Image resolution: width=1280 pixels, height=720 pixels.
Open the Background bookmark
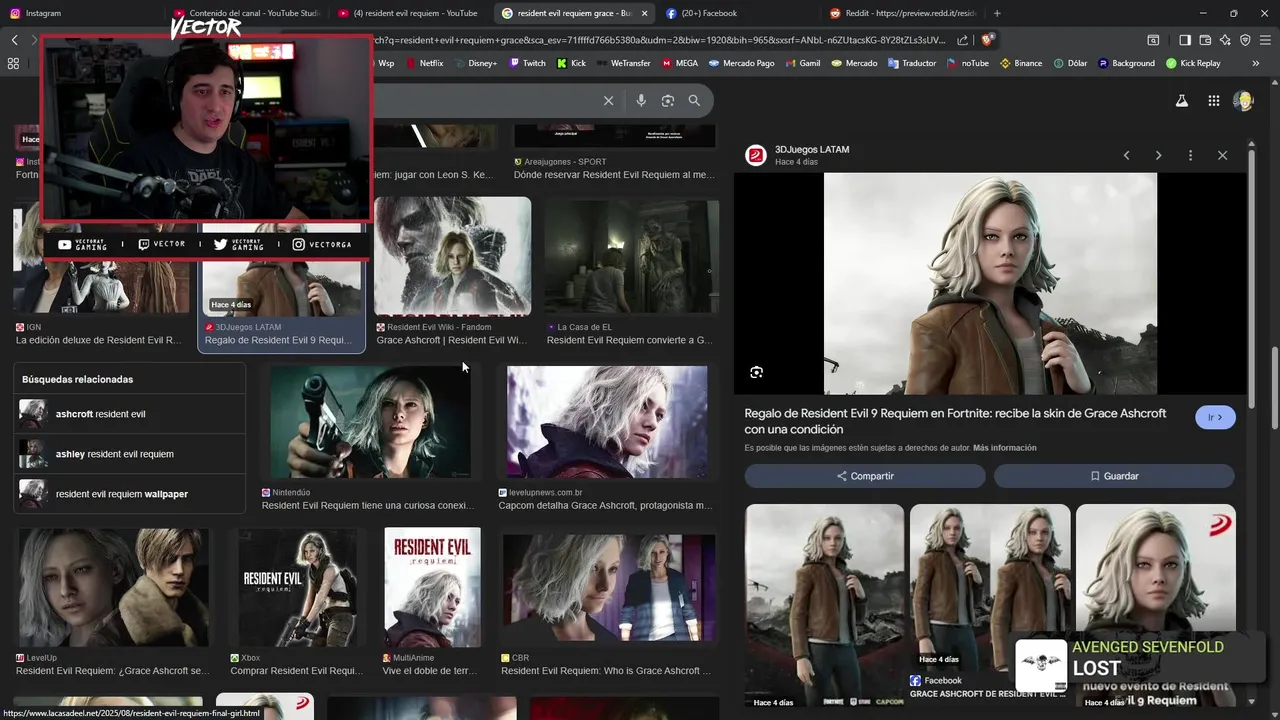(1126, 63)
